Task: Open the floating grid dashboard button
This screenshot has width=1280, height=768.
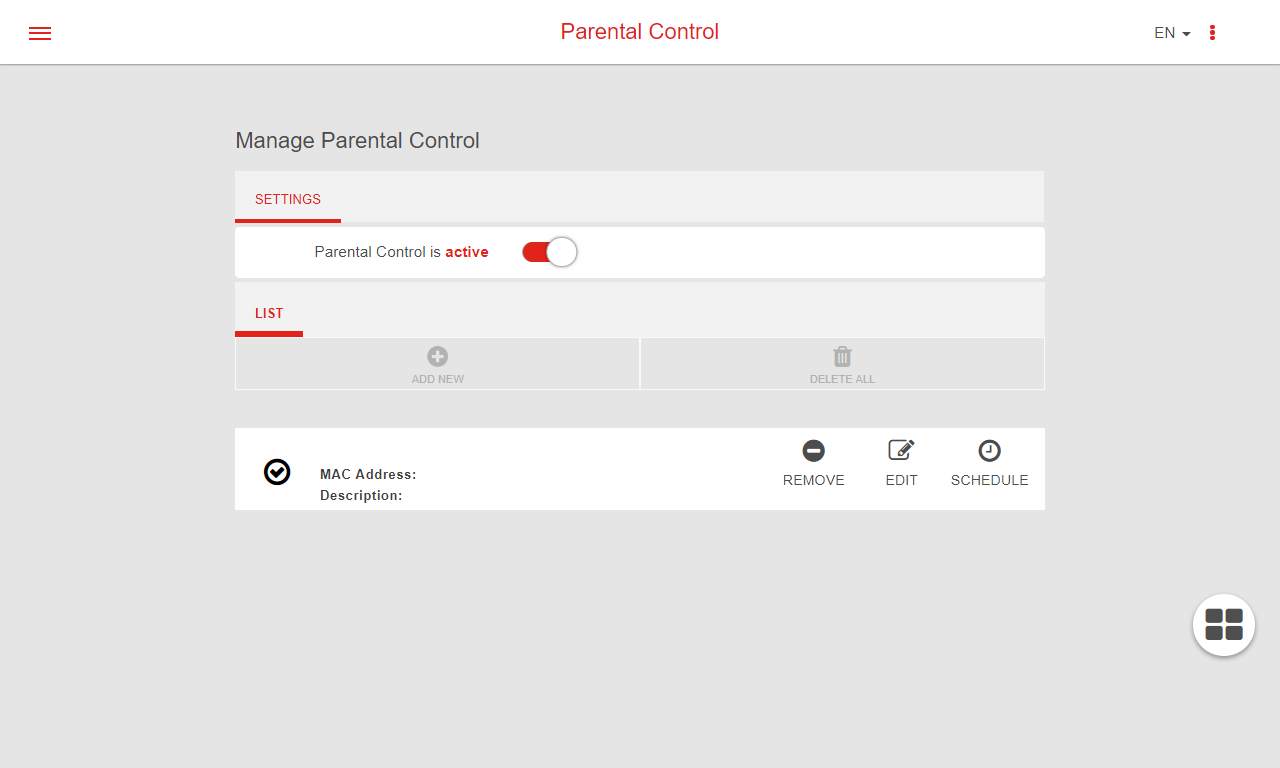Action: point(1223,624)
